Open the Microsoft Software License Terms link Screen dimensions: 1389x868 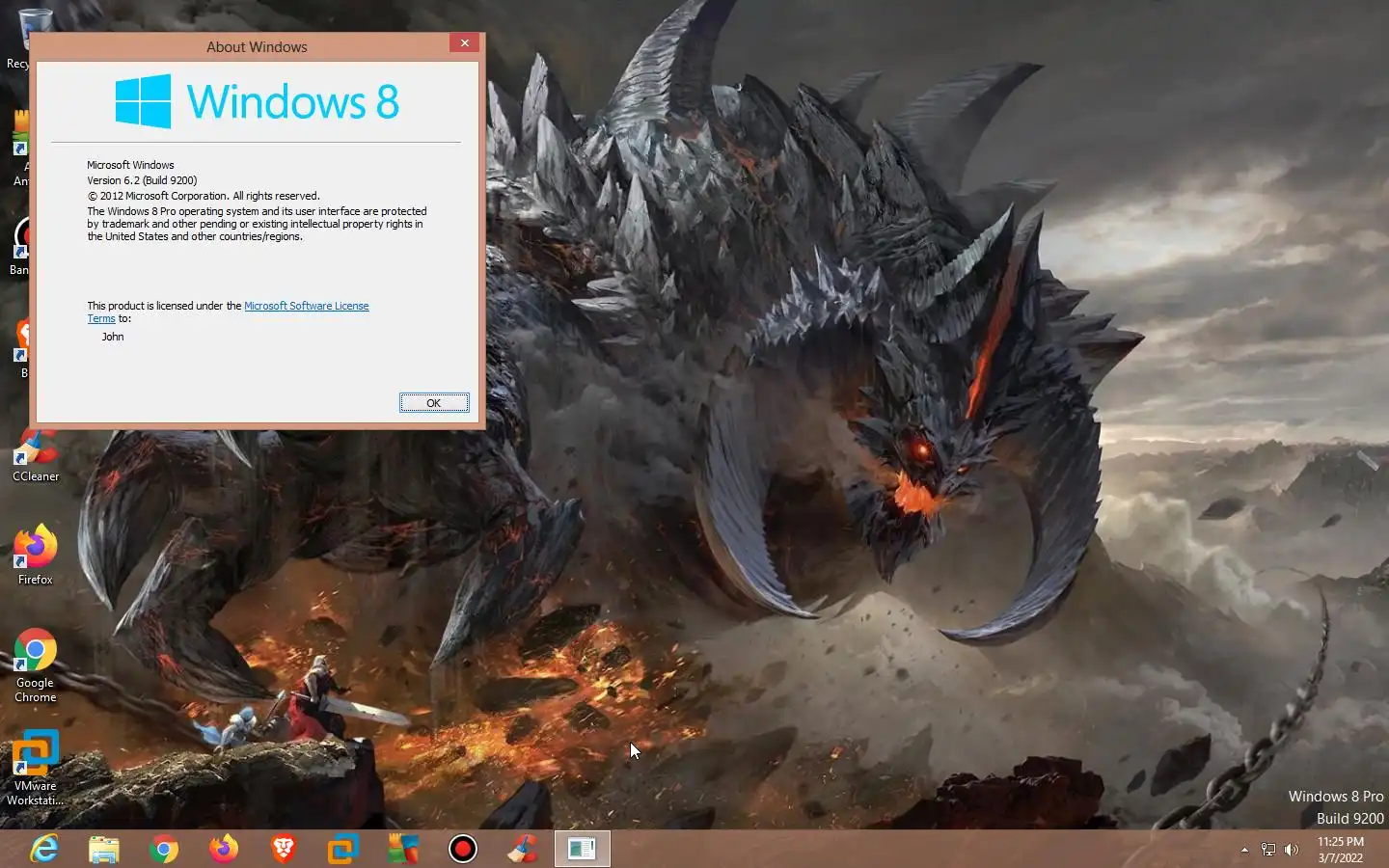(x=306, y=306)
